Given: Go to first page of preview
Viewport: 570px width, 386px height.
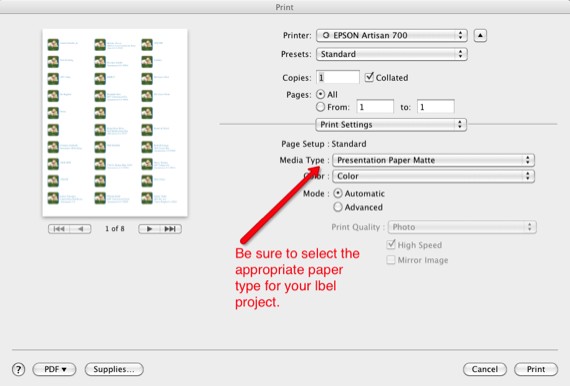Looking at the screenshot, I should tap(59, 229).
